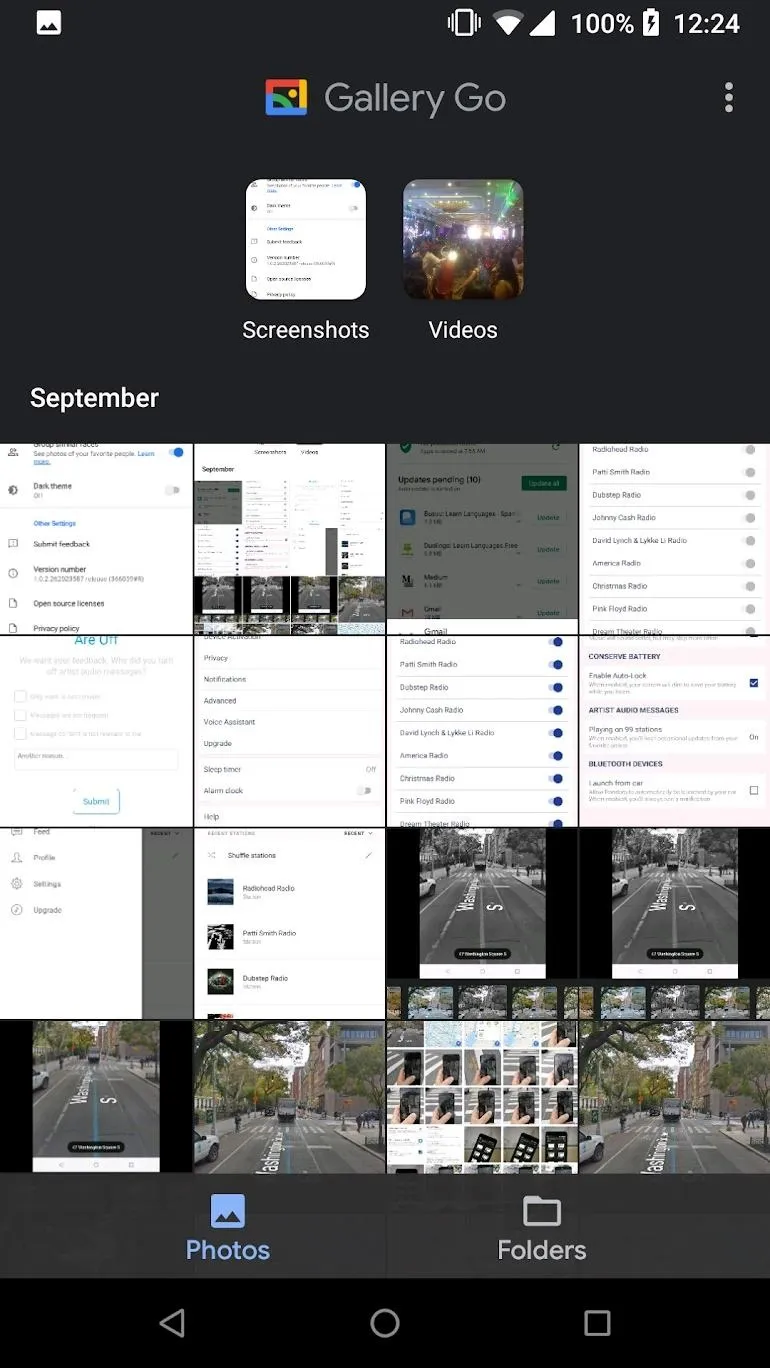Tap the Android back navigation button
Screen dimensions: 770x1368
click(172, 1323)
